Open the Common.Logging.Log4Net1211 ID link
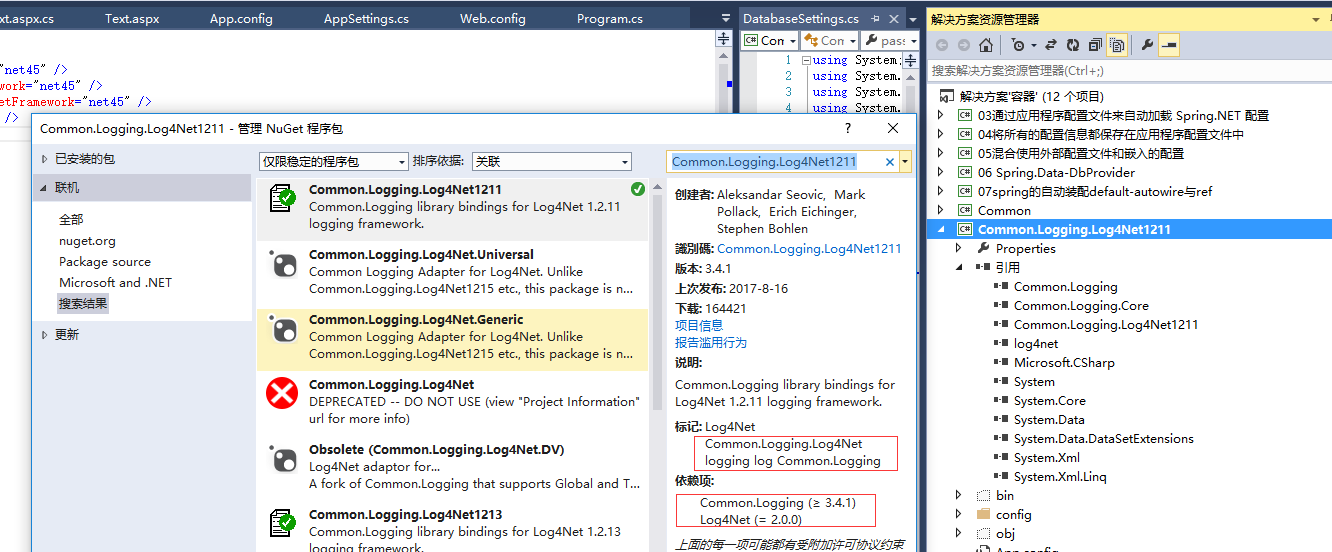1332x552 pixels. point(809,248)
